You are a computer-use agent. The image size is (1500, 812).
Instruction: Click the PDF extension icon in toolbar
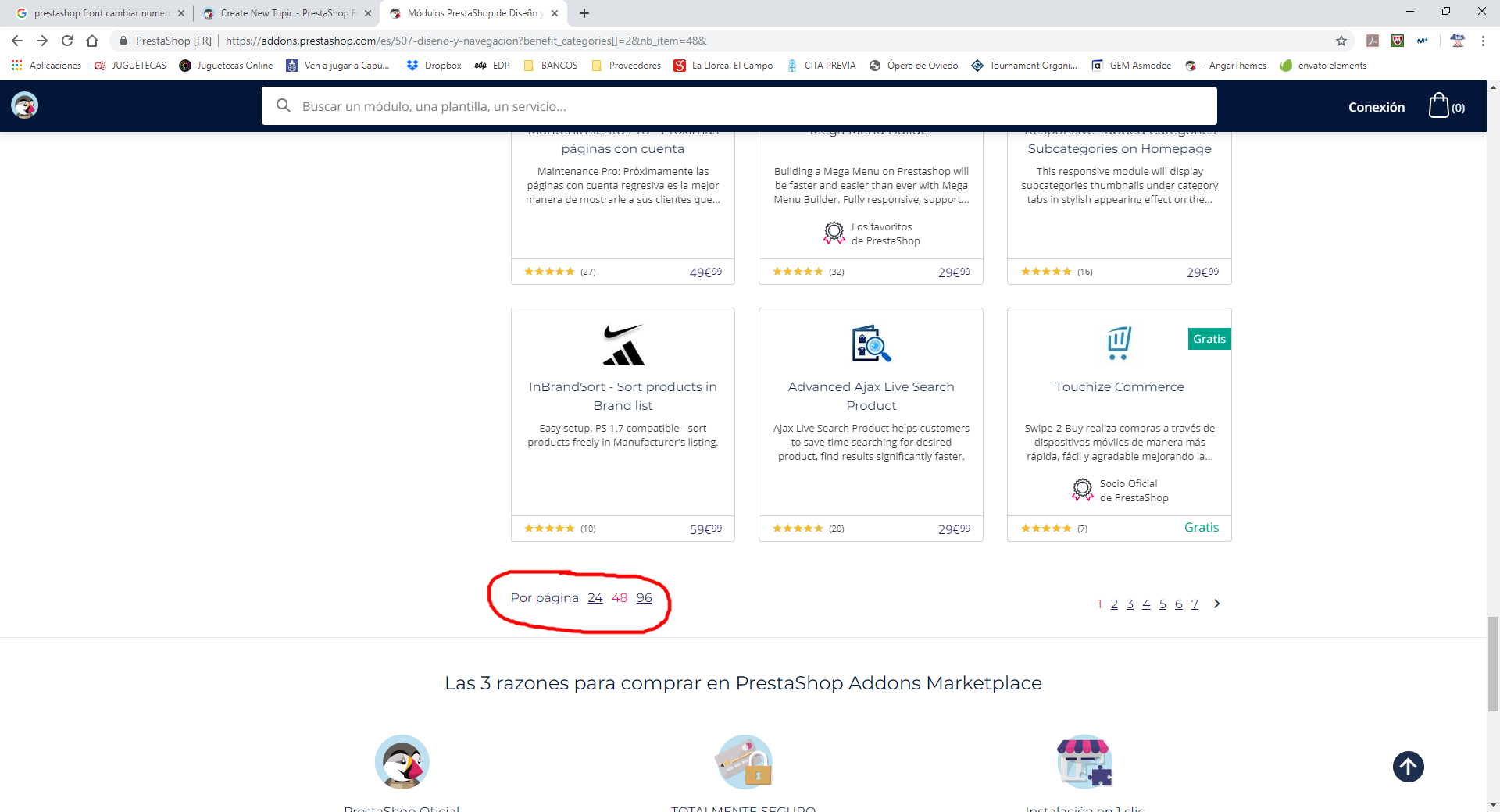tap(1372, 41)
